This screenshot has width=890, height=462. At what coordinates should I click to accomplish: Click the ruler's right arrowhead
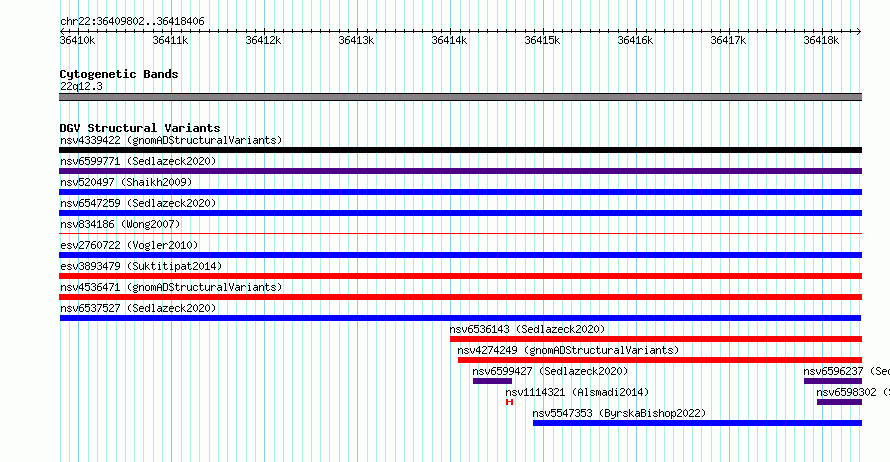pos(859,31)
